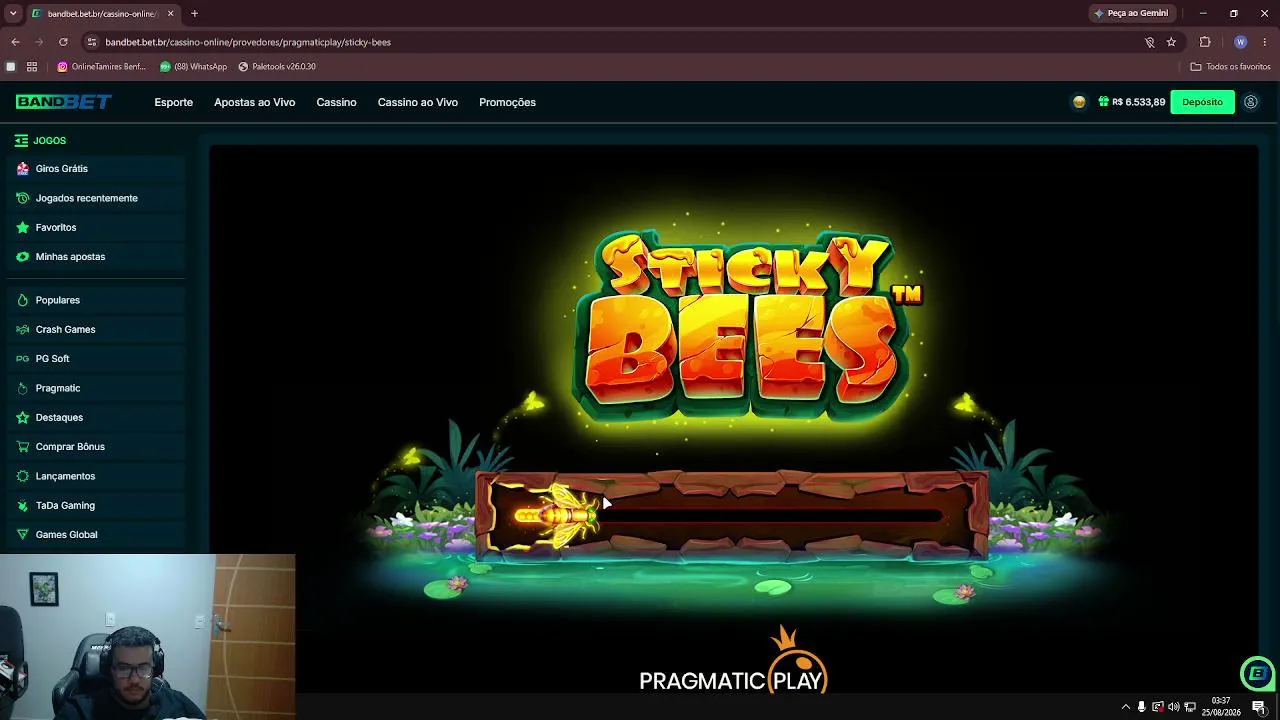
Task: Open the Paletools v26.0.30 bookmark
Action: (277, 67)
